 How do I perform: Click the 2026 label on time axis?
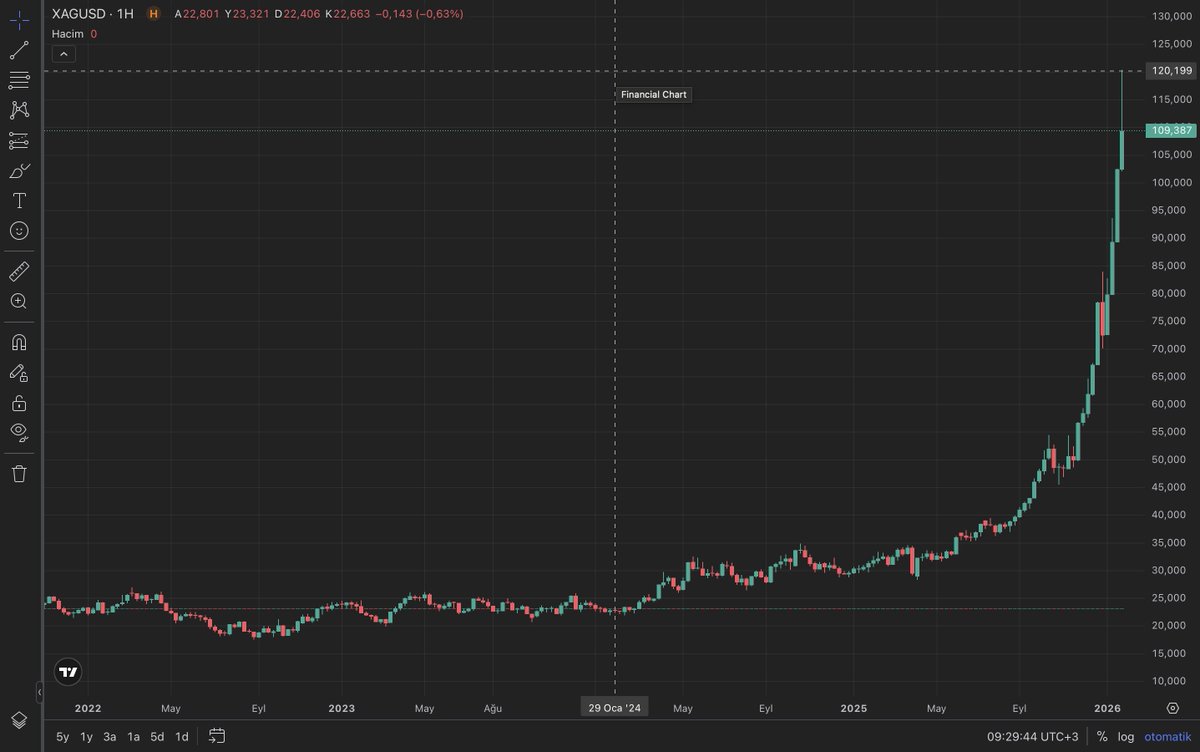click(1107, 708)
